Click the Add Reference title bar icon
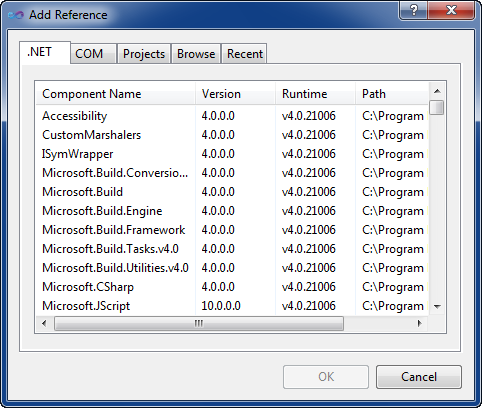 click(16, 15)
